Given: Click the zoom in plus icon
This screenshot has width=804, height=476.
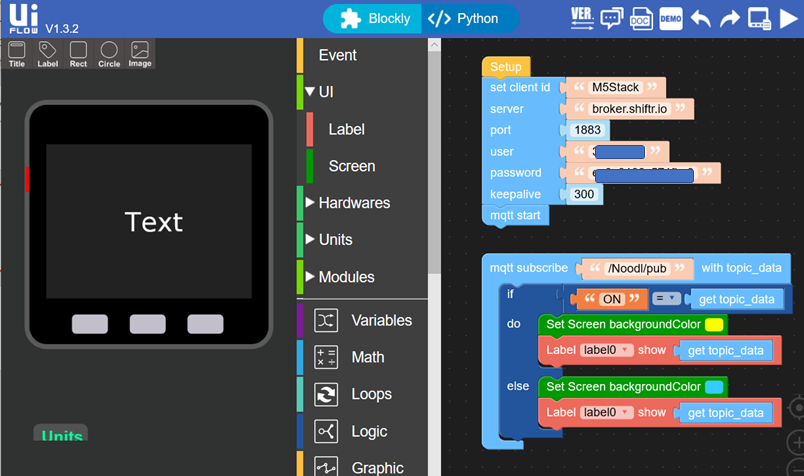Looking at the screenshot, I should point(796,443).
